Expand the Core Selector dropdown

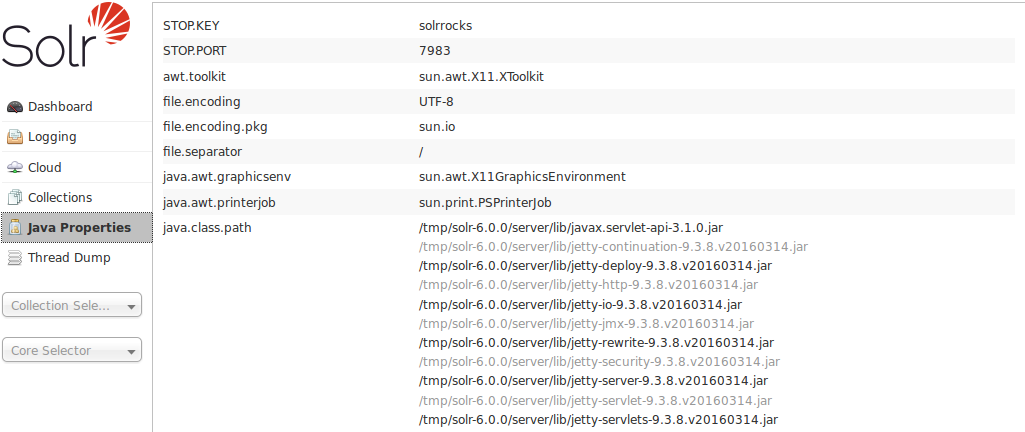(72, 350)
